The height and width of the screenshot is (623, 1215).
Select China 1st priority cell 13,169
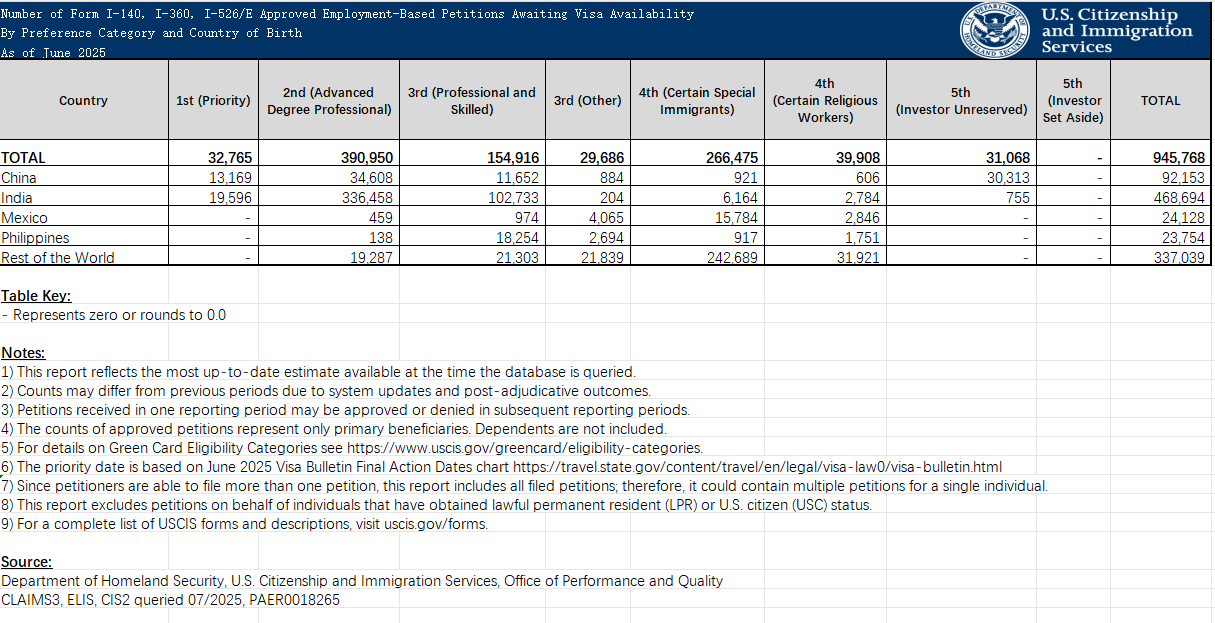point(214,178)
